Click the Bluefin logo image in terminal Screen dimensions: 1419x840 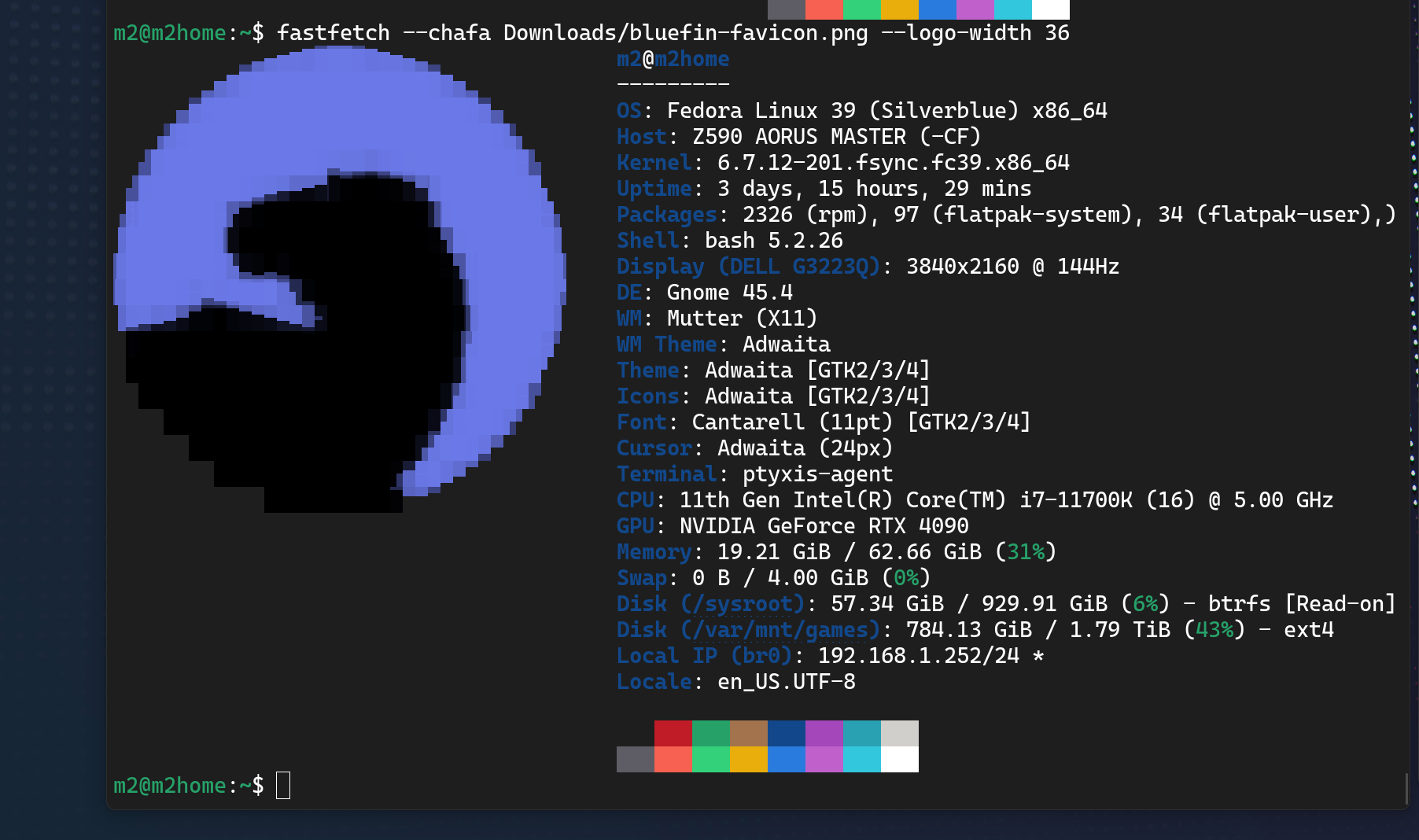(340, 279)
